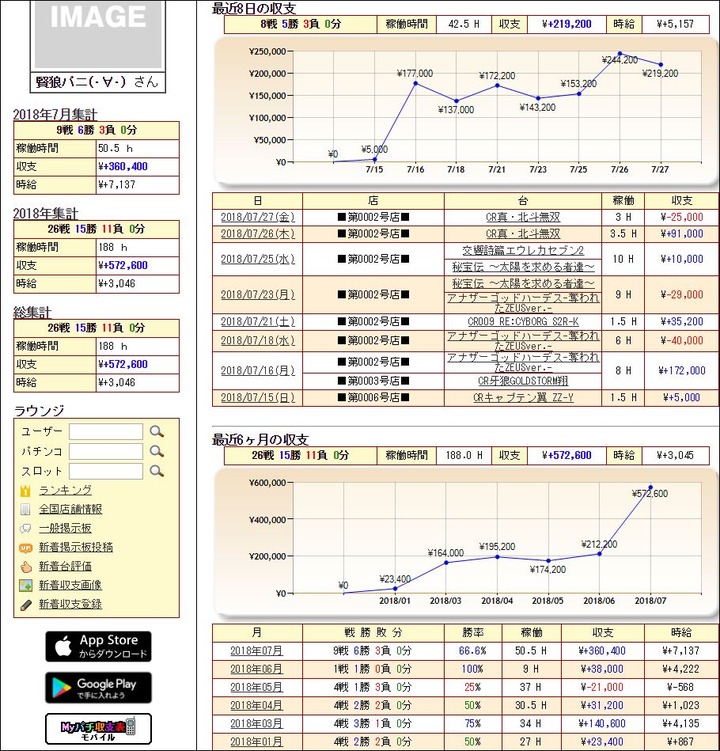
Task: Open the ランキング link
Action: click(x=65, y=490)
